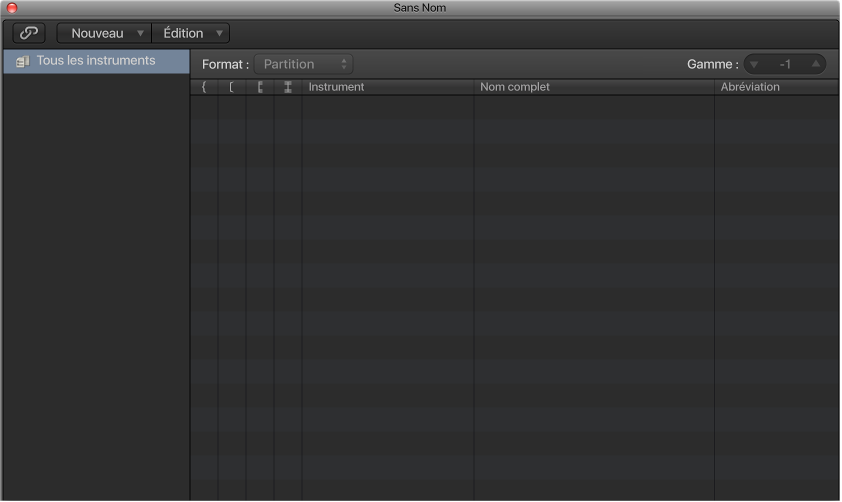
Task: Click the bar line column header icon
Action: click(260, 87)
